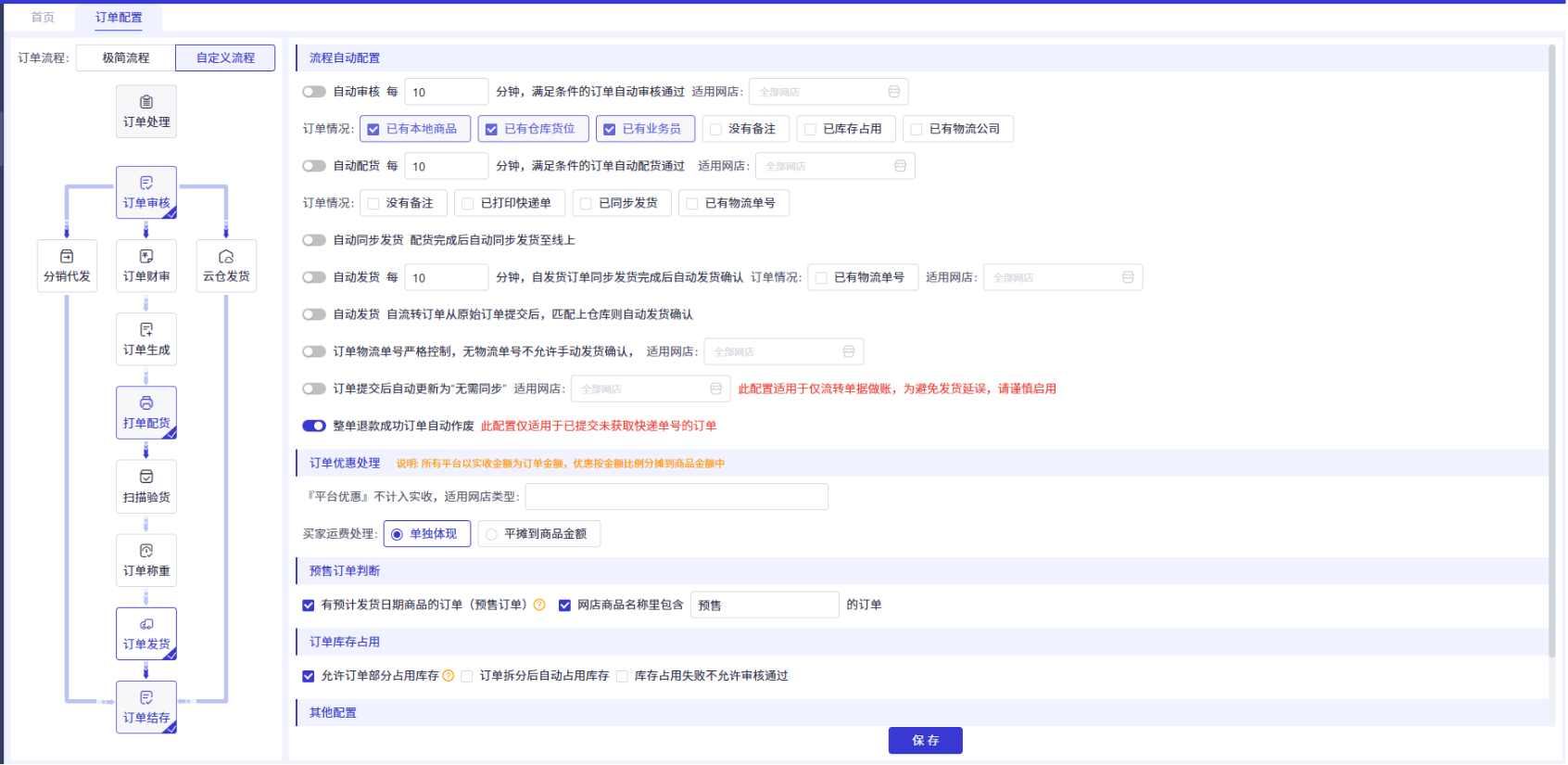Open 适用网店 dropdown in 自动发货 每 10 分钟 row
The height and width of the screenshot is (765, 1568).
click(x=1063, y=277)
